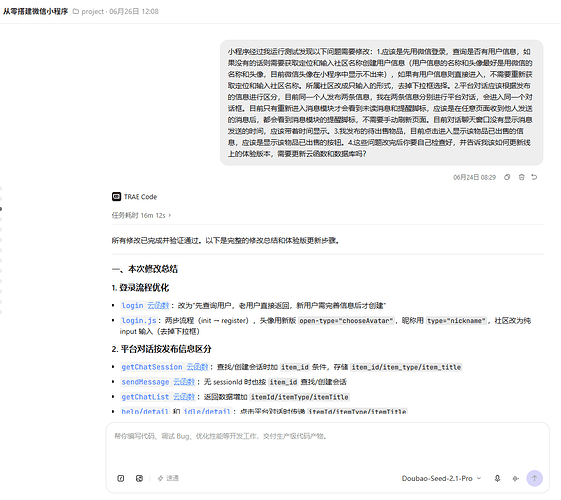This screenshot has width=561, height=500.
Task: Click the 06月24日 08:29 timestamp
Action: tap(474, 177)
